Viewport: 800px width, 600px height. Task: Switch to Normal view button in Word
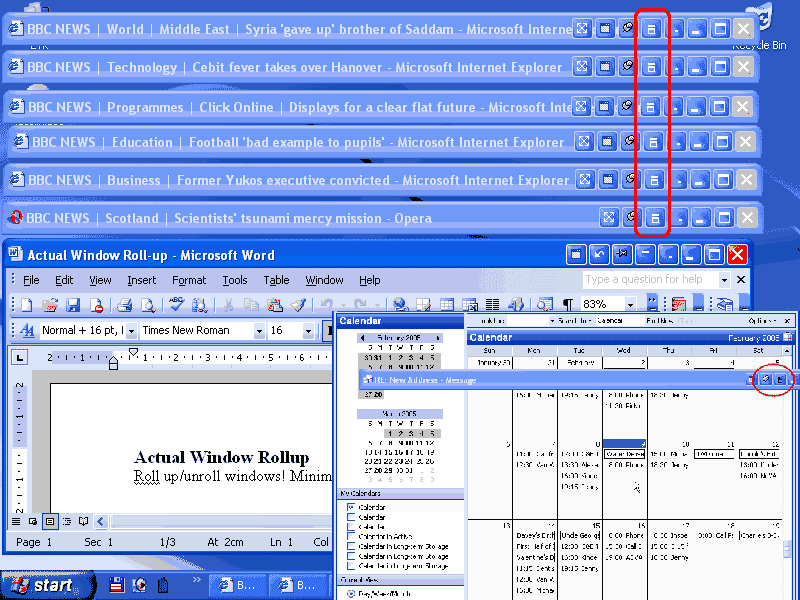click(x=16, y=521)
